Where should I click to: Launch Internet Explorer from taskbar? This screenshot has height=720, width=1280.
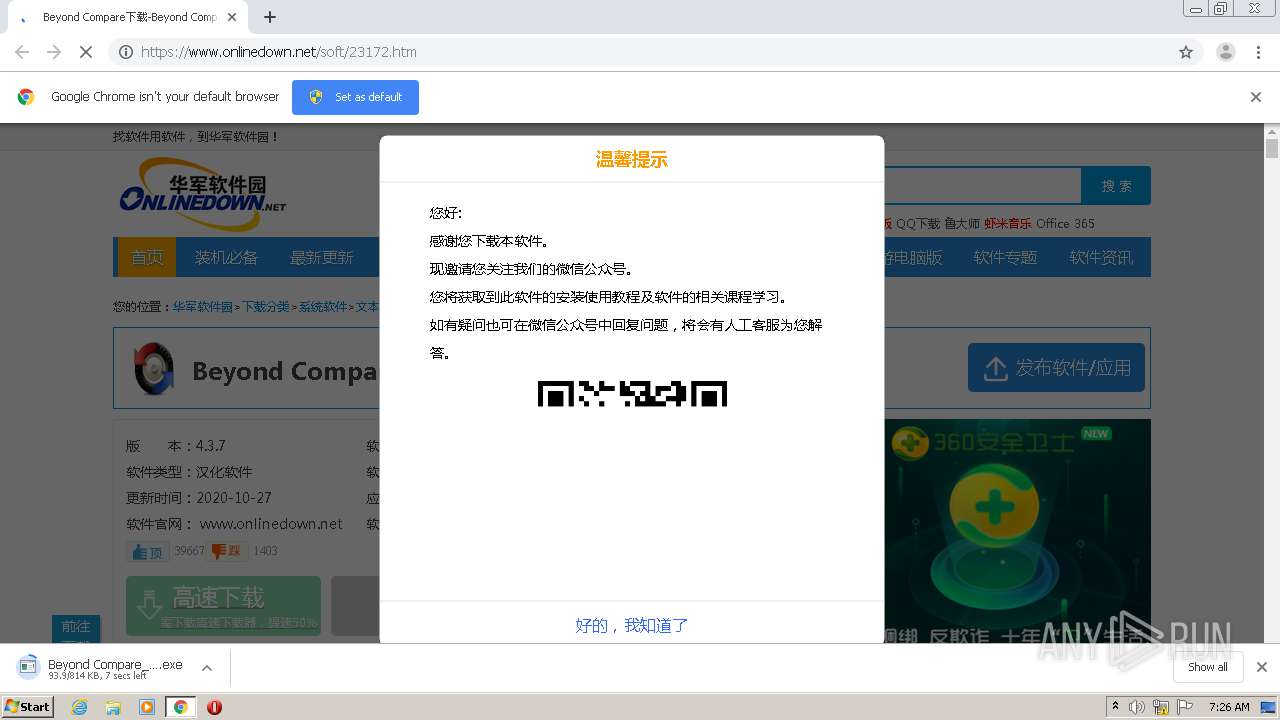[80, 707]
